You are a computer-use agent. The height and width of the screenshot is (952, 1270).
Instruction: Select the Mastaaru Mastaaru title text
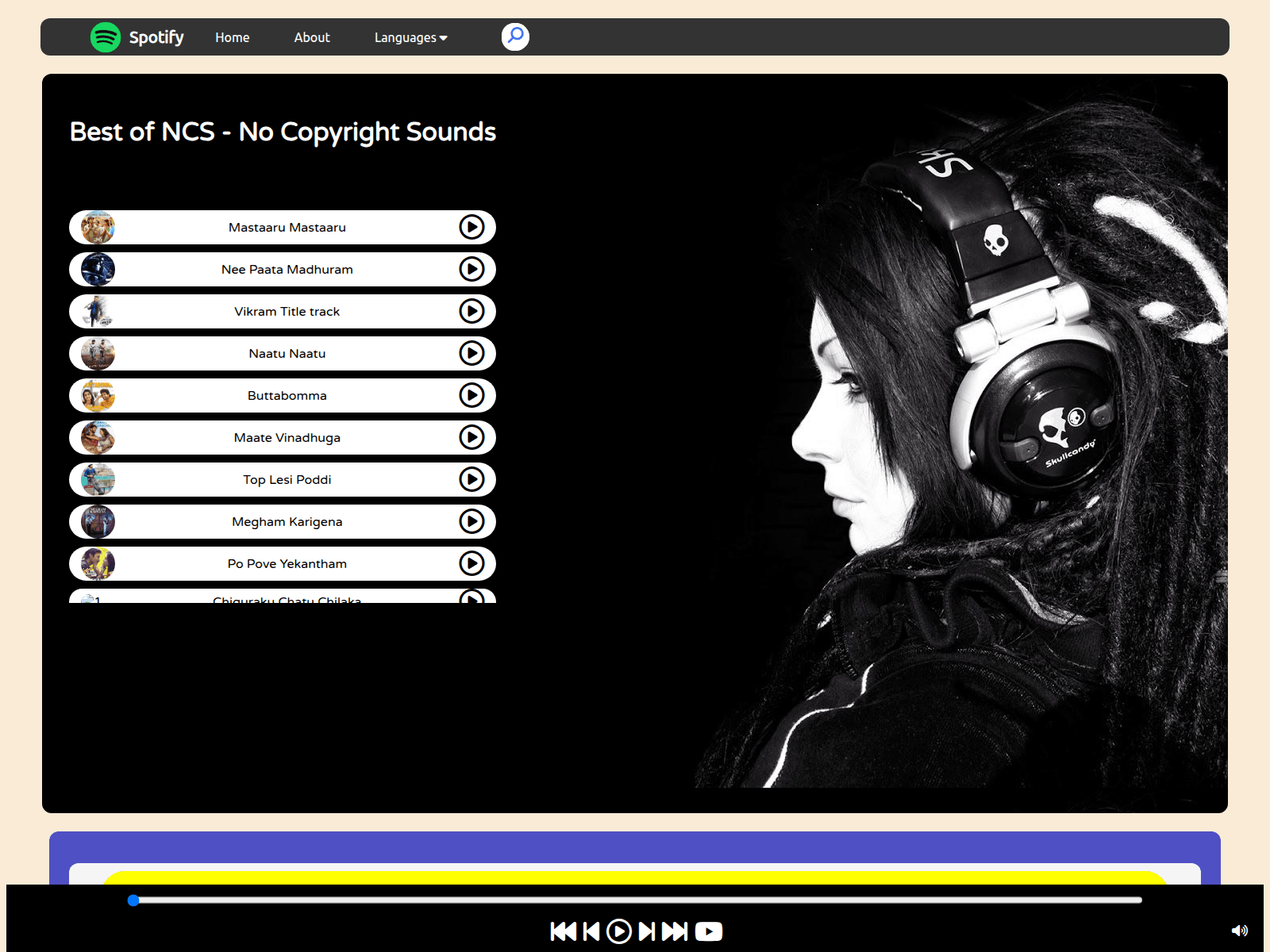point(287,227)
